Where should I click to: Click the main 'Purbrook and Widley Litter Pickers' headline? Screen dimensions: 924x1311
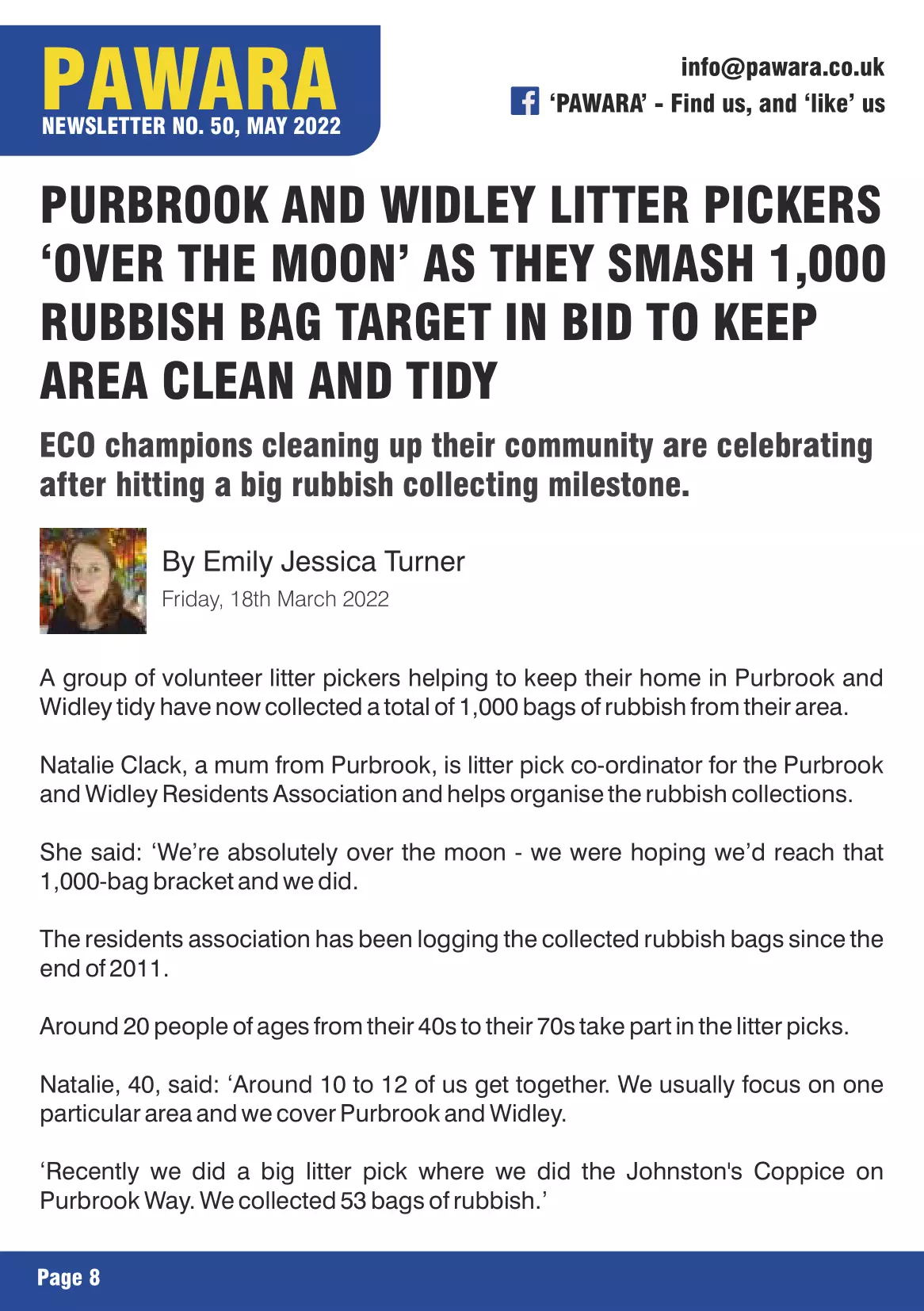tap(462, 292)
